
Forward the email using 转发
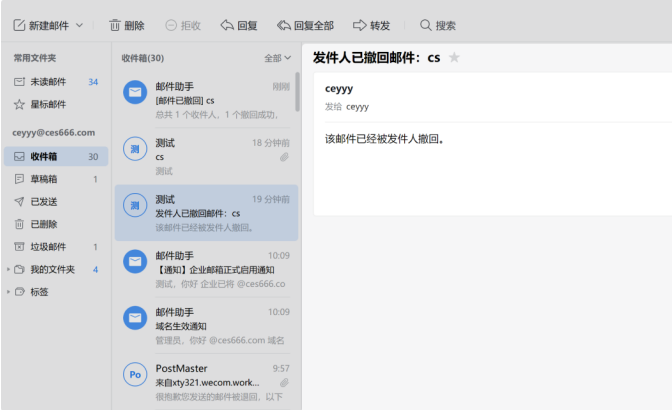[370, 24]
